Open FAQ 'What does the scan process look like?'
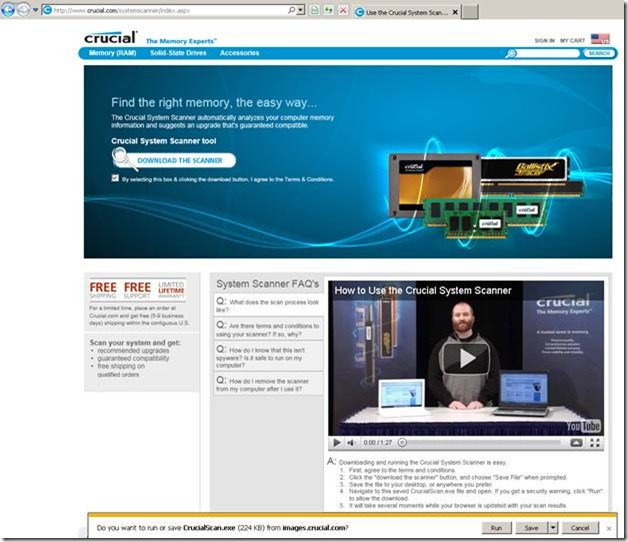 click(268, 306)
